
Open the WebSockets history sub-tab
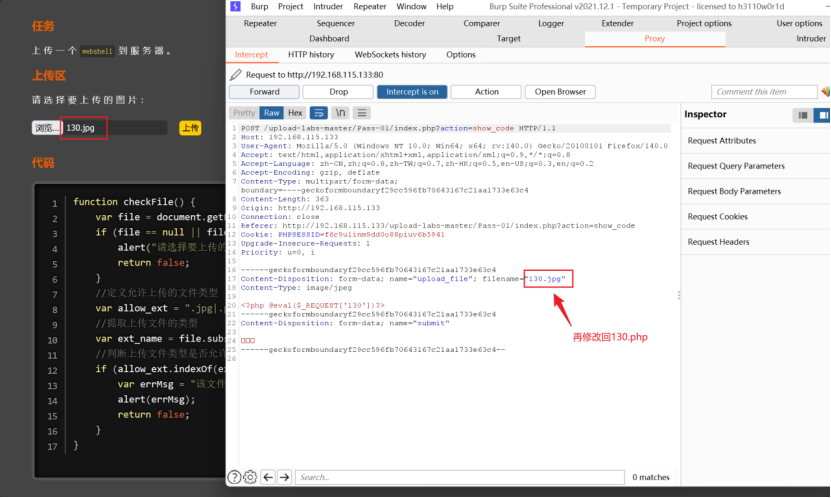point(390,55)
